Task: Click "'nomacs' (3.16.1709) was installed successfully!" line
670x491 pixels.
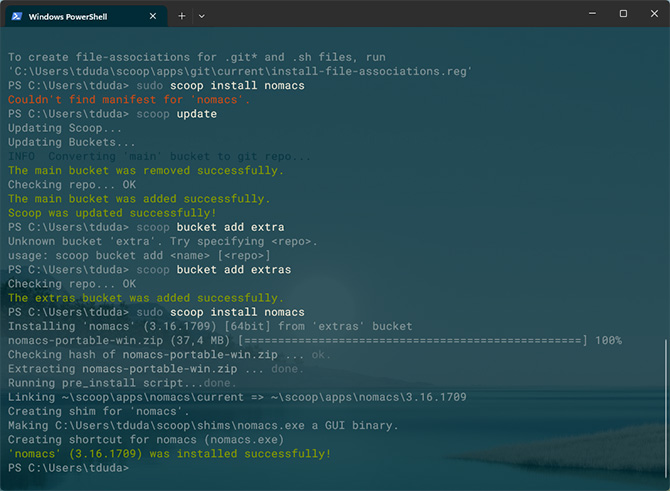Action: tap(170, 453)
